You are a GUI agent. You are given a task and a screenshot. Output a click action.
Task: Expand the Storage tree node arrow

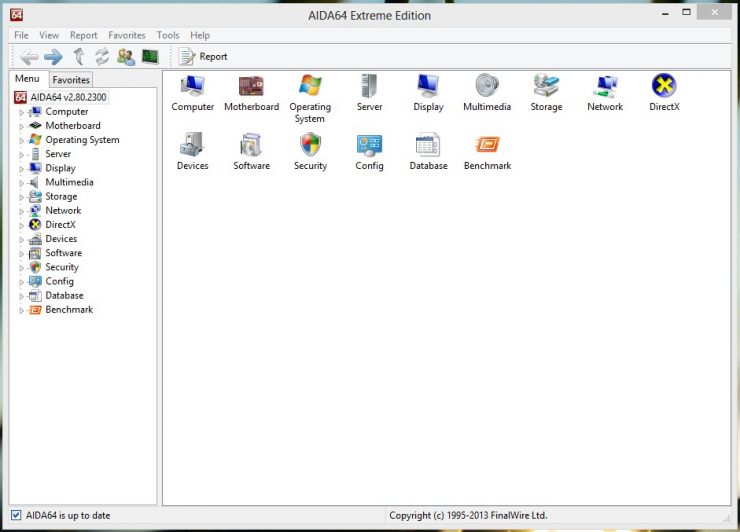21,197
